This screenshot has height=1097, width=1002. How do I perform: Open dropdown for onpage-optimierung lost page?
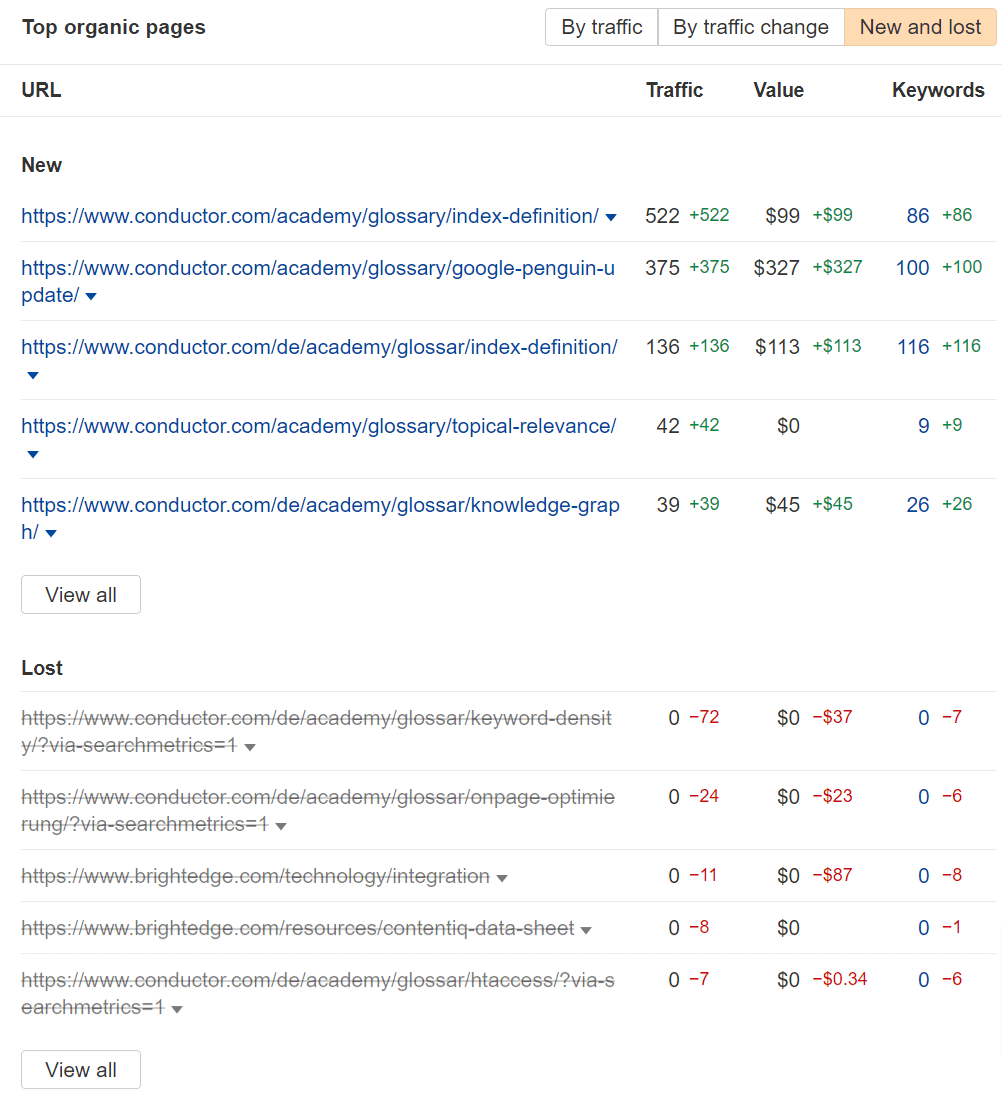point(281,825)
